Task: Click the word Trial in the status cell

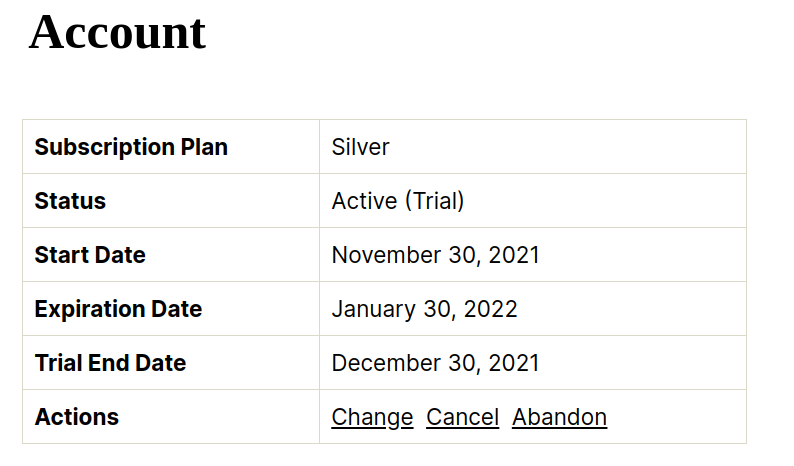Action: click(431, 201)
